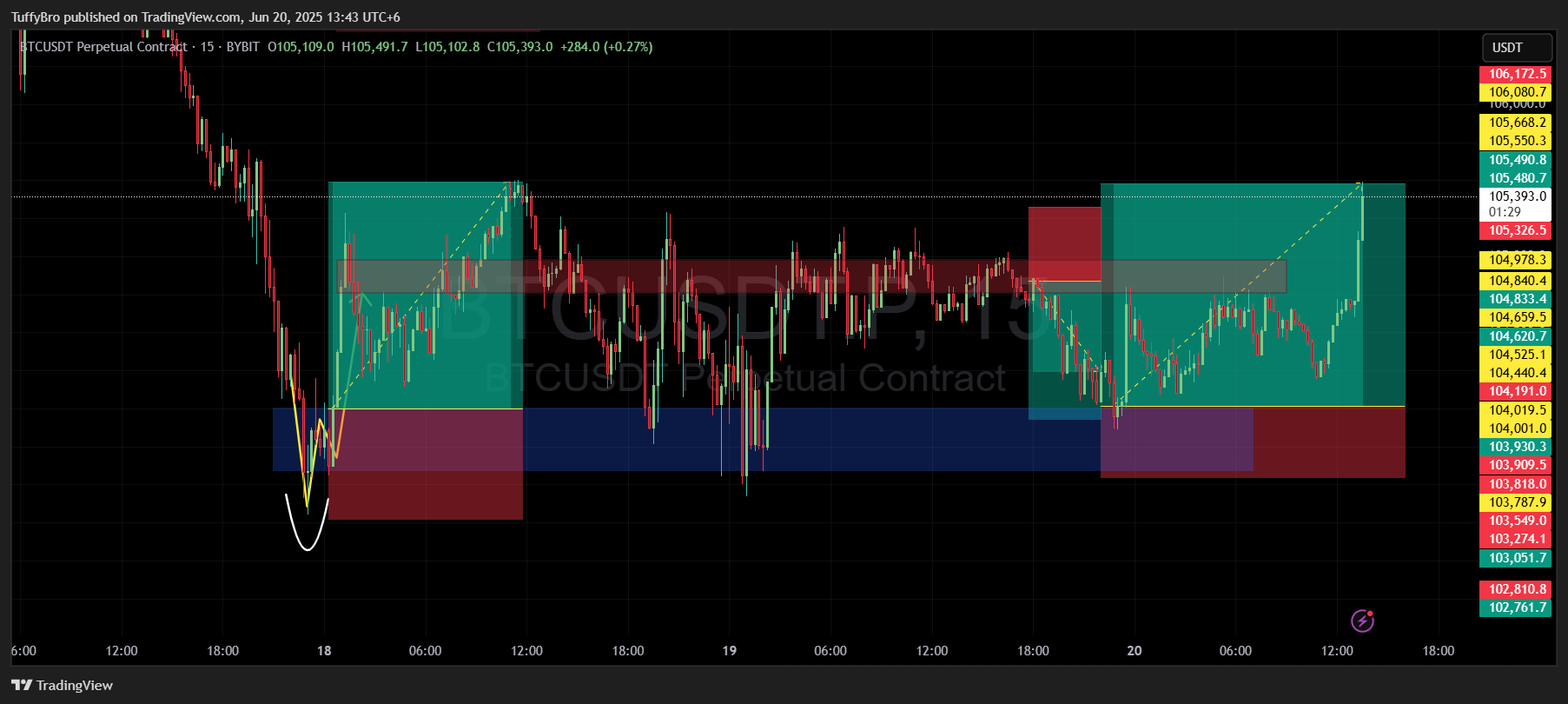Screen dimensions: 1568x704
Task: Select the yellow 104,440.4 price label
Action: tap(1515, 373)
